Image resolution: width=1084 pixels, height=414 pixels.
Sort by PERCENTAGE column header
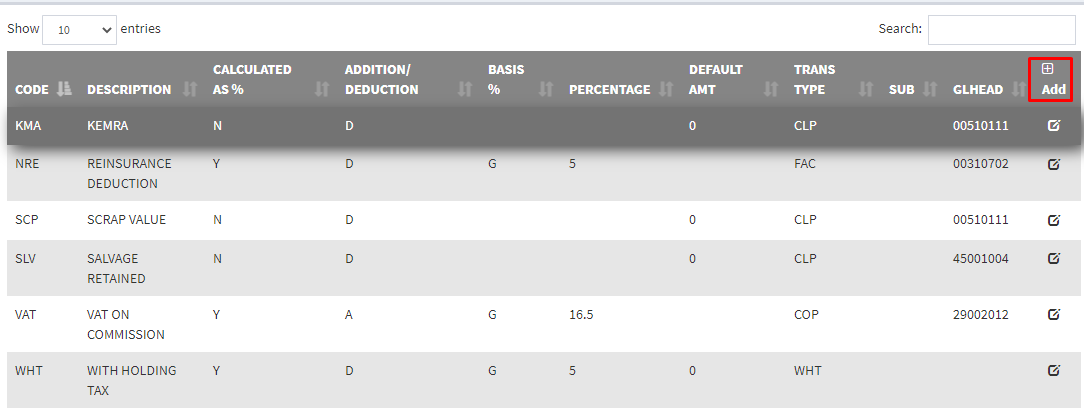(x=609, y=90)
